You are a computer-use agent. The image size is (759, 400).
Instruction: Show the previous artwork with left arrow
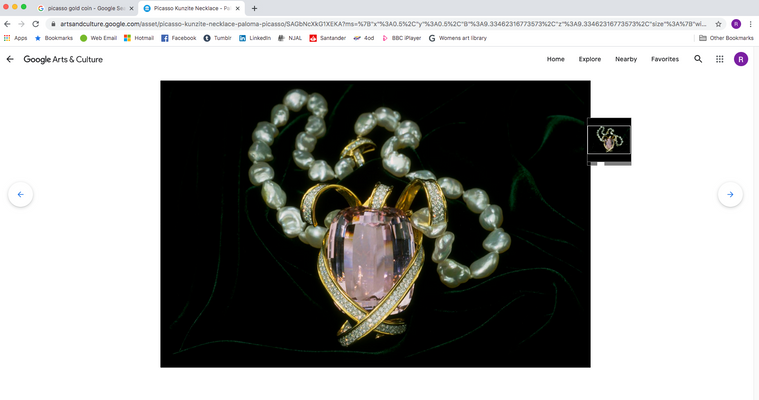[x=20, y=194]
